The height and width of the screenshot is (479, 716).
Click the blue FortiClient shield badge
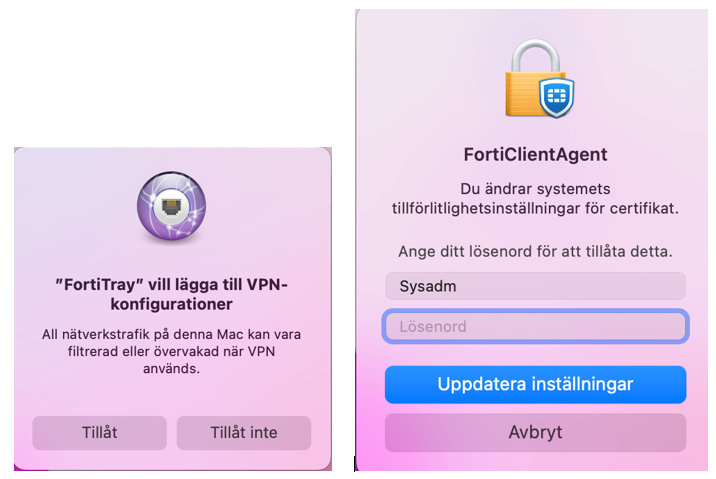point(556,100)
